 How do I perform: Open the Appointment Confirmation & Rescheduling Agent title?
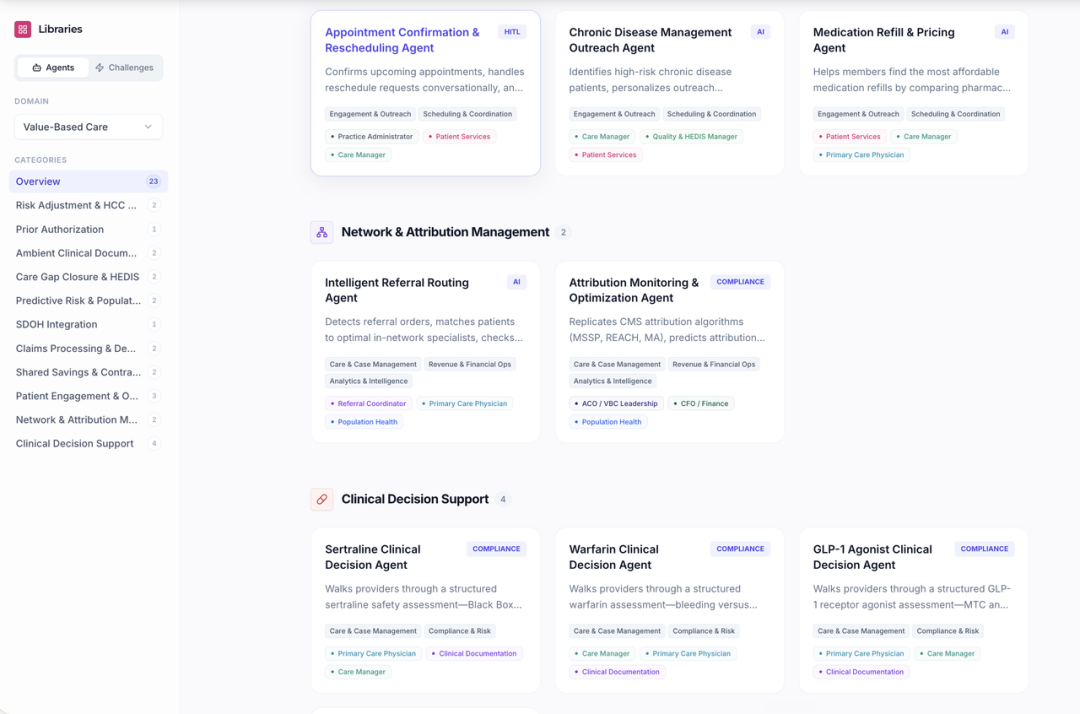(402, 40)
